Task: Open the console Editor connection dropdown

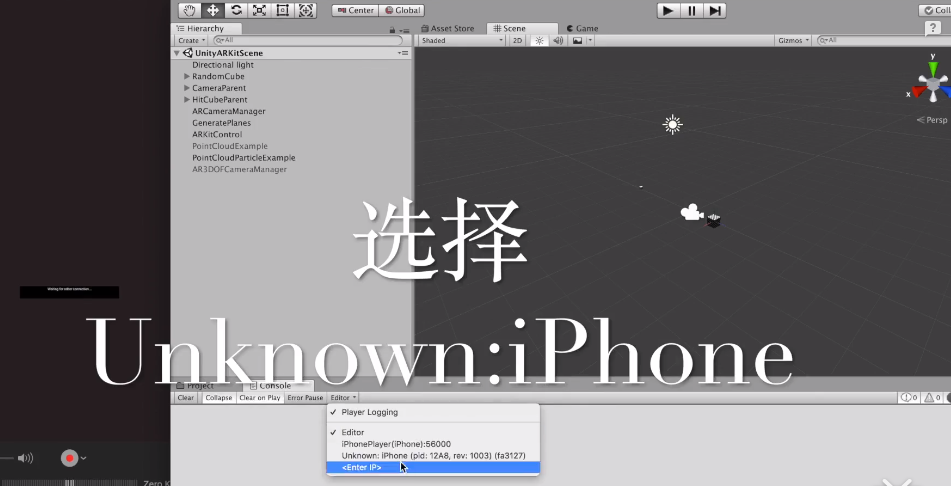Action: [x=343, y=398]
